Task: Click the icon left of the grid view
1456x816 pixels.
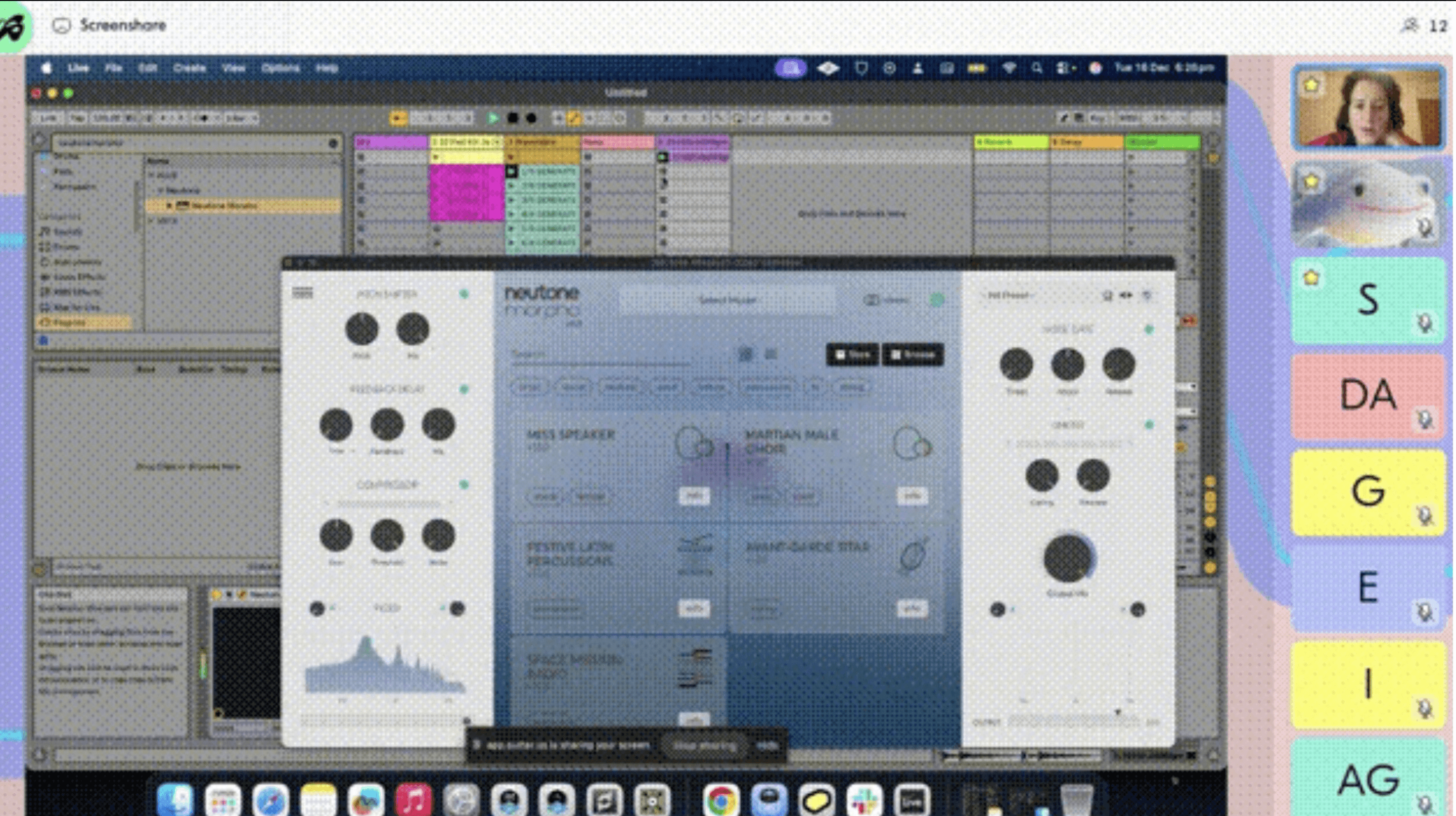Action: [746, 354]
